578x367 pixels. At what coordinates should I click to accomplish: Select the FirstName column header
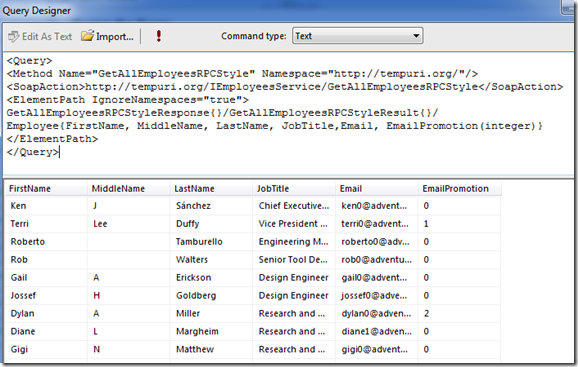[46, 189]
